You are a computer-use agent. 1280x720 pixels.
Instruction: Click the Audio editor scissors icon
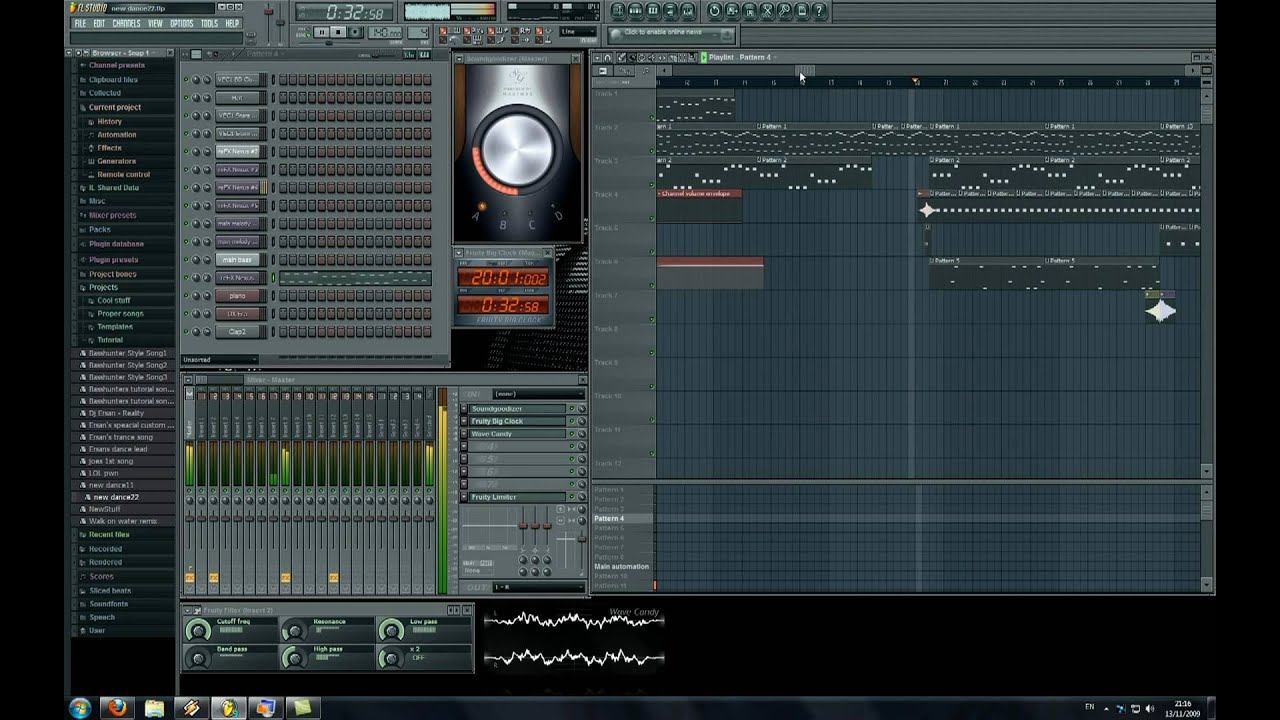(x=767, y=11)
